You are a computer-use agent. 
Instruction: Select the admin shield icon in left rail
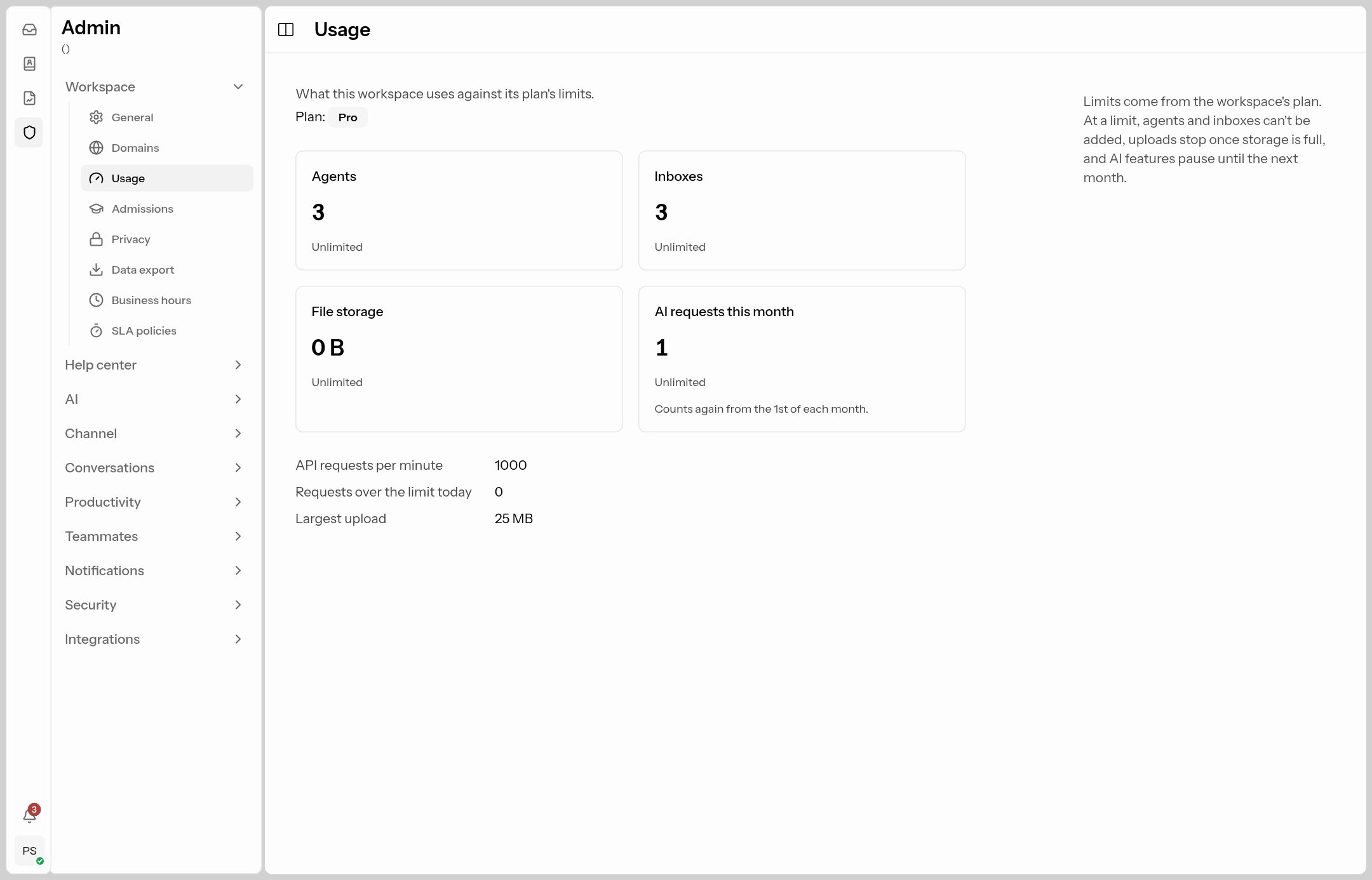tap(29, 132)
